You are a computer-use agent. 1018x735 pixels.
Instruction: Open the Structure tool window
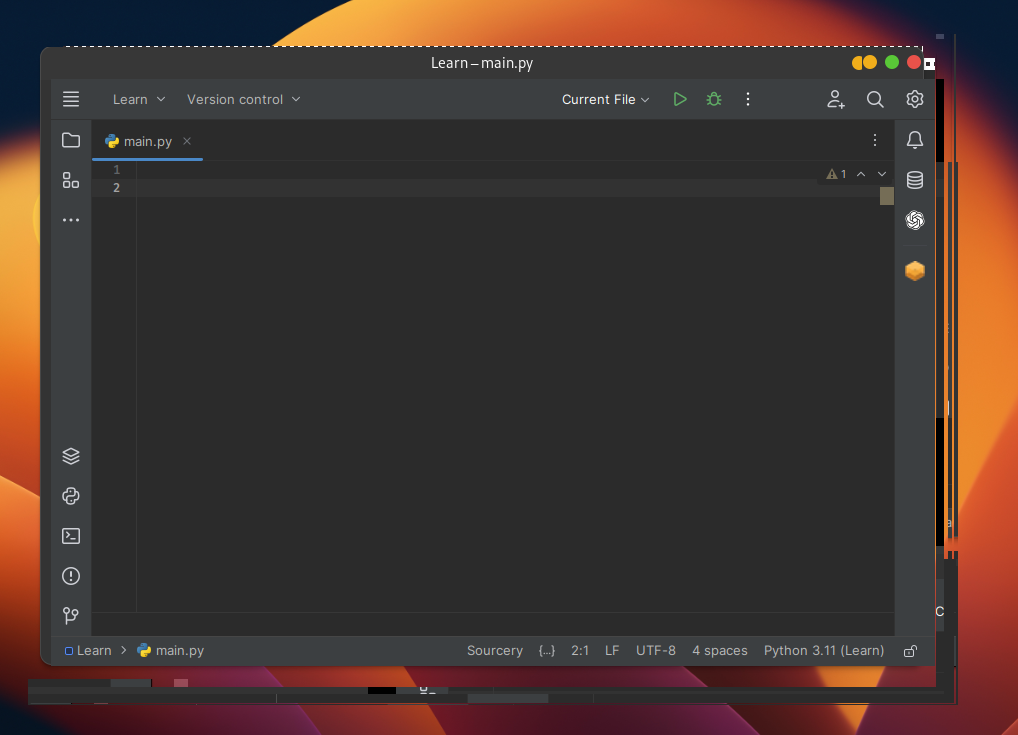[71, 180]
